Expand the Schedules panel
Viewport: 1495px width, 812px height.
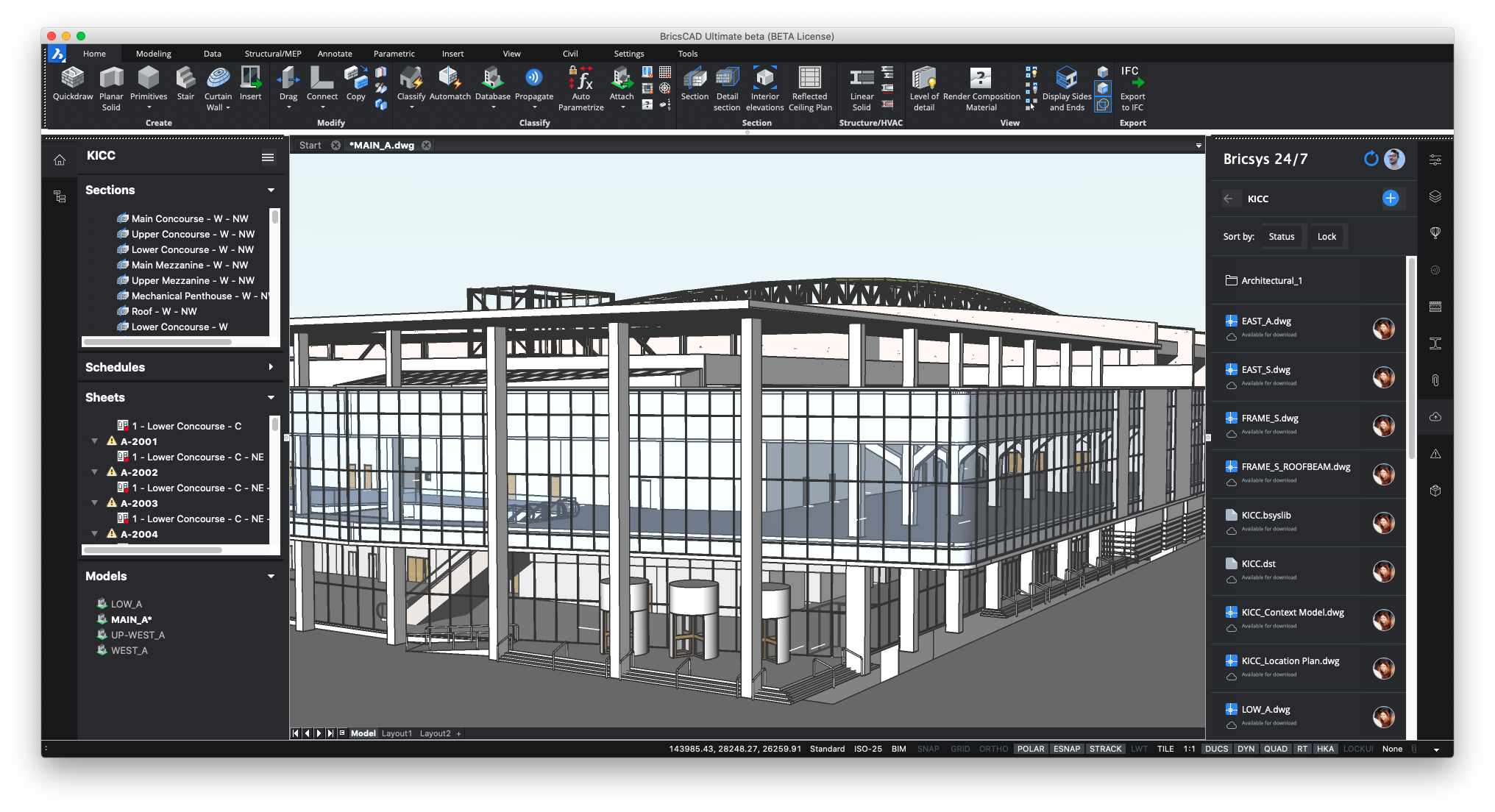(x=271, y=367)
